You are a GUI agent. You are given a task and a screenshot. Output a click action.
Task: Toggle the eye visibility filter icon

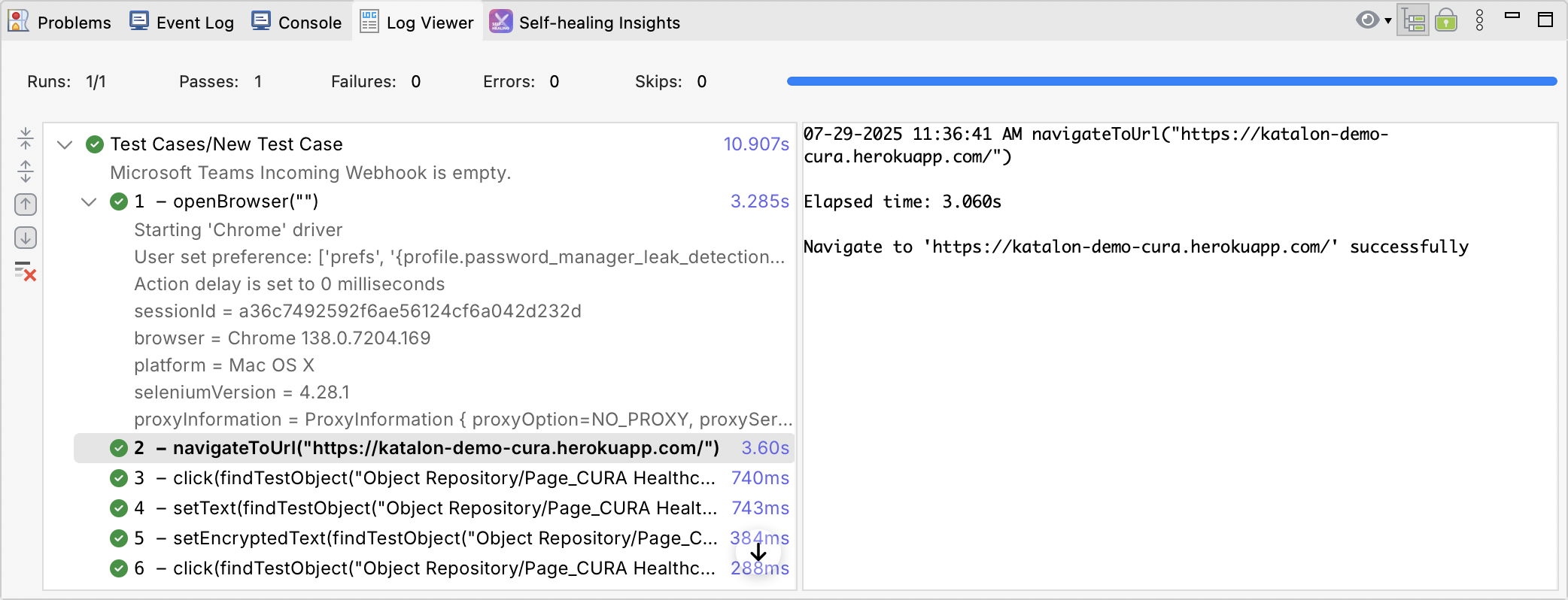coord(1367,20)
